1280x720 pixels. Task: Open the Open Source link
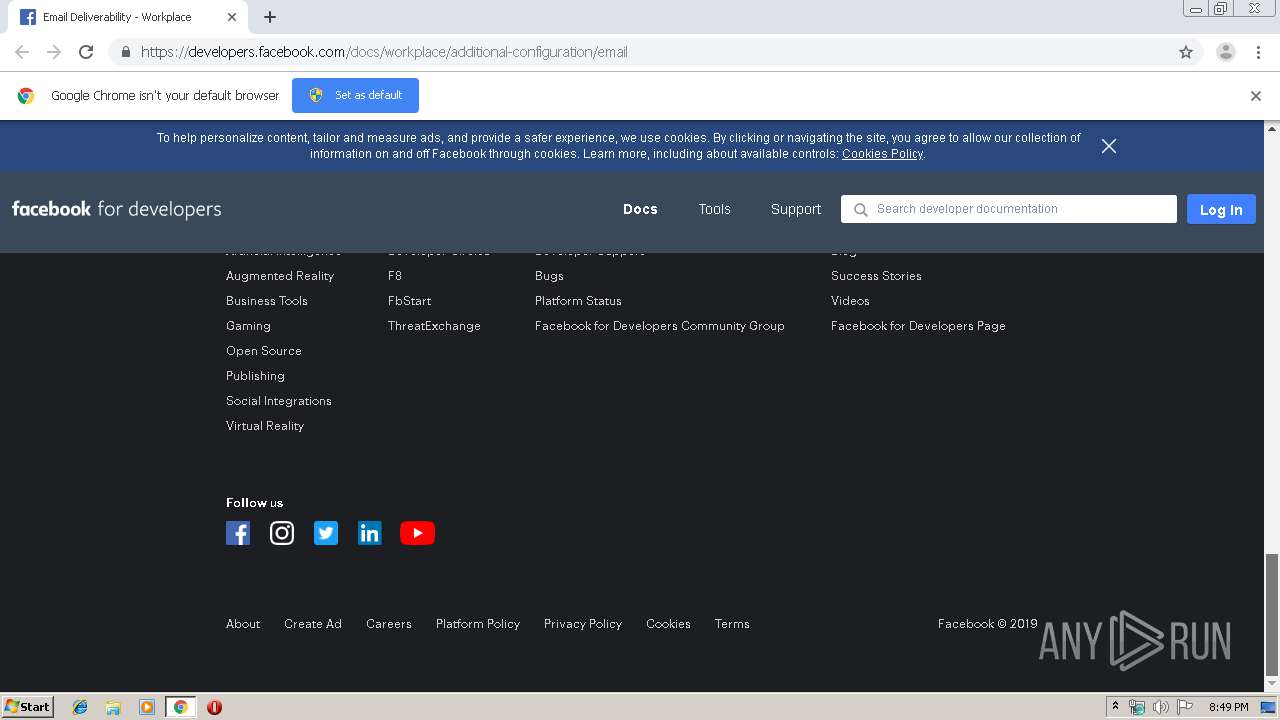pos(264,351)
